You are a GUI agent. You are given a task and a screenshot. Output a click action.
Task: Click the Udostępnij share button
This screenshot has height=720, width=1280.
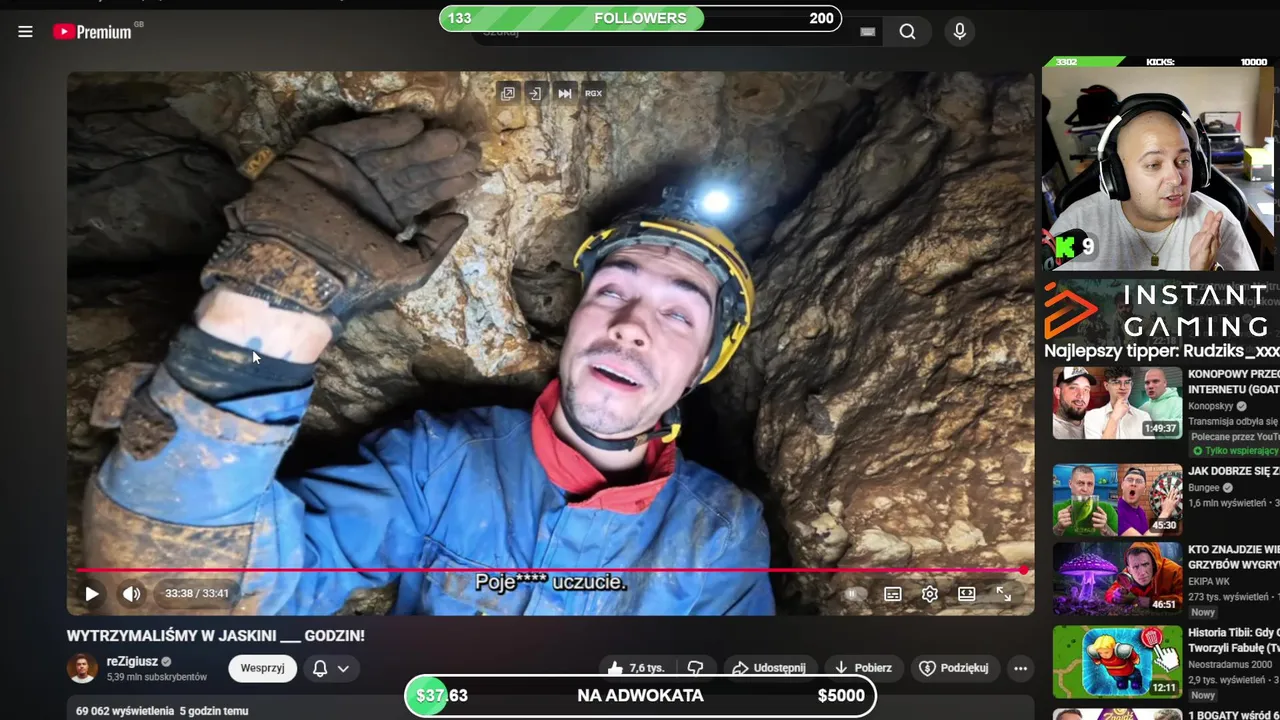coord(769,668)
